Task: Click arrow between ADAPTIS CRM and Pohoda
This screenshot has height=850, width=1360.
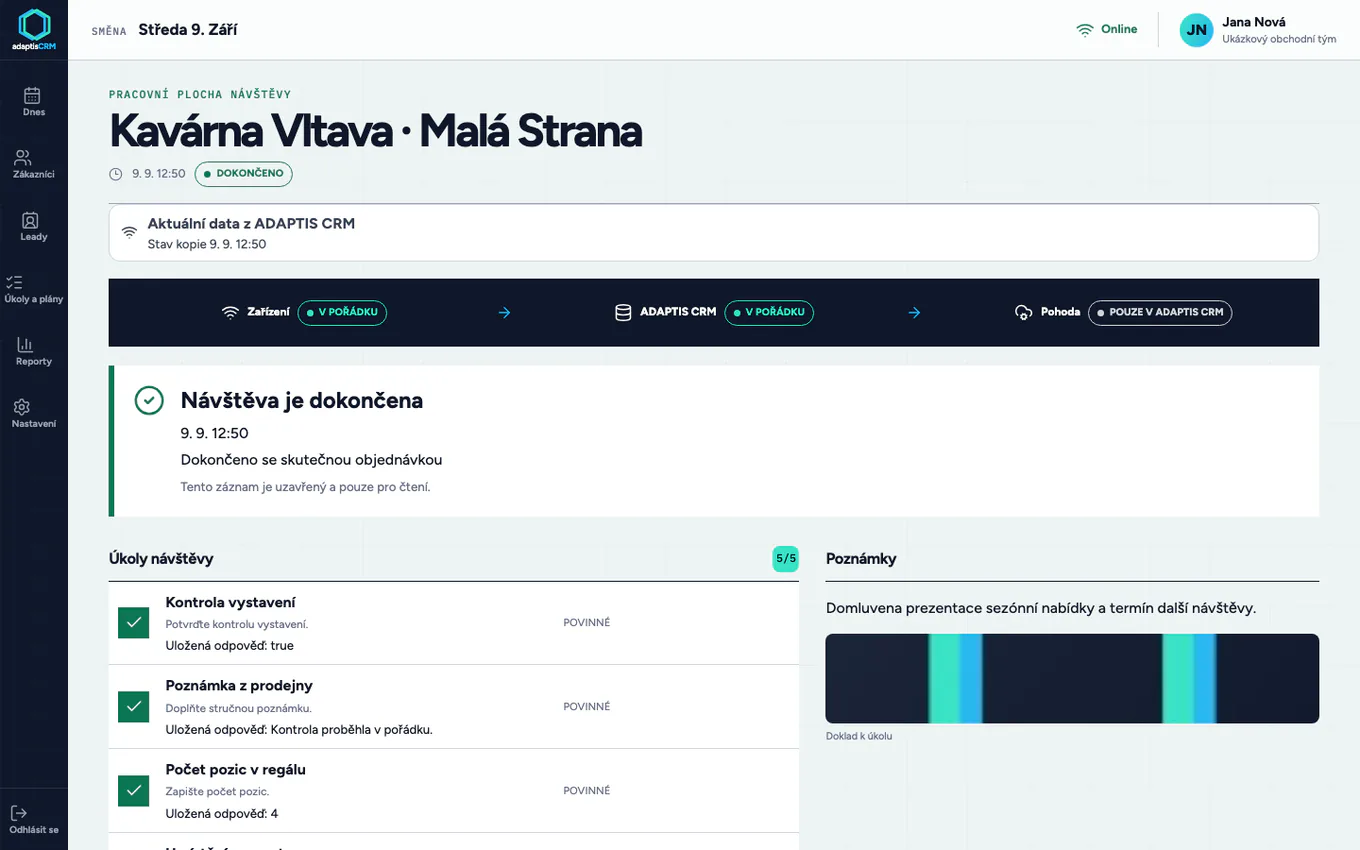Action: pos(914,312)
